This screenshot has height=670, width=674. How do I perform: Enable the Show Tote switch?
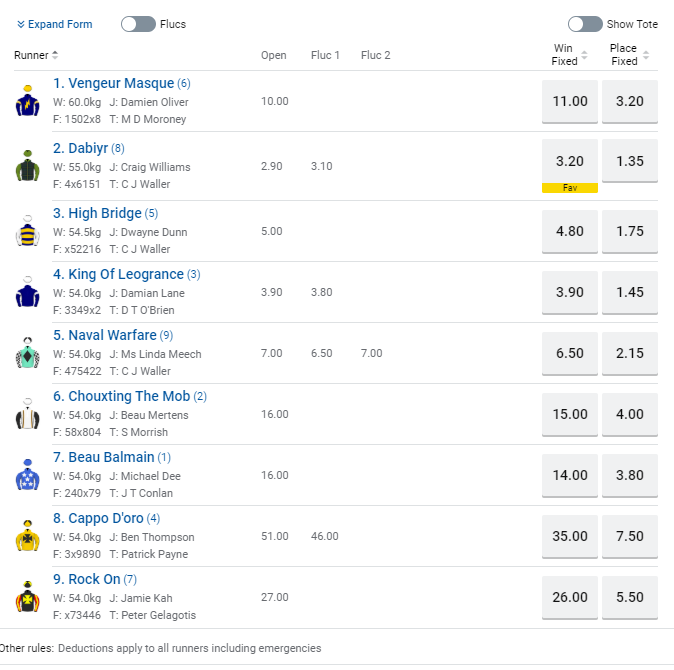click(x=584, y=24)
